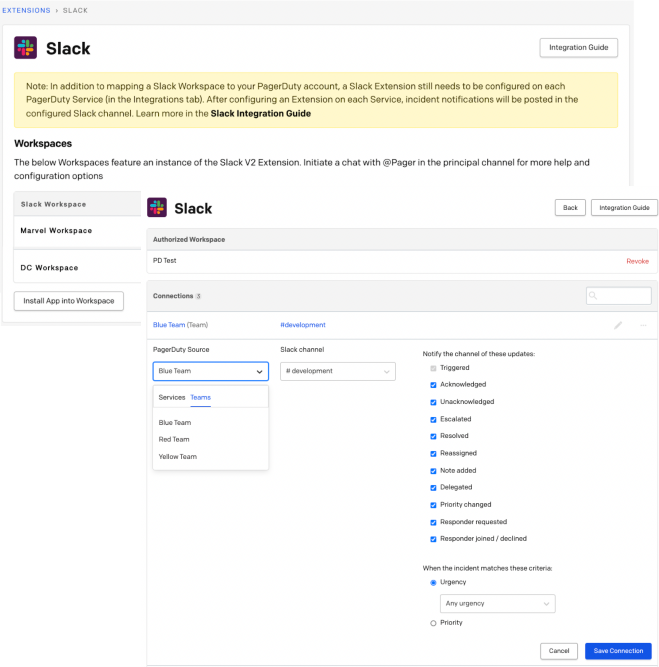
Task: Open the Slack channel dropdown
Action: pos(338,371)
